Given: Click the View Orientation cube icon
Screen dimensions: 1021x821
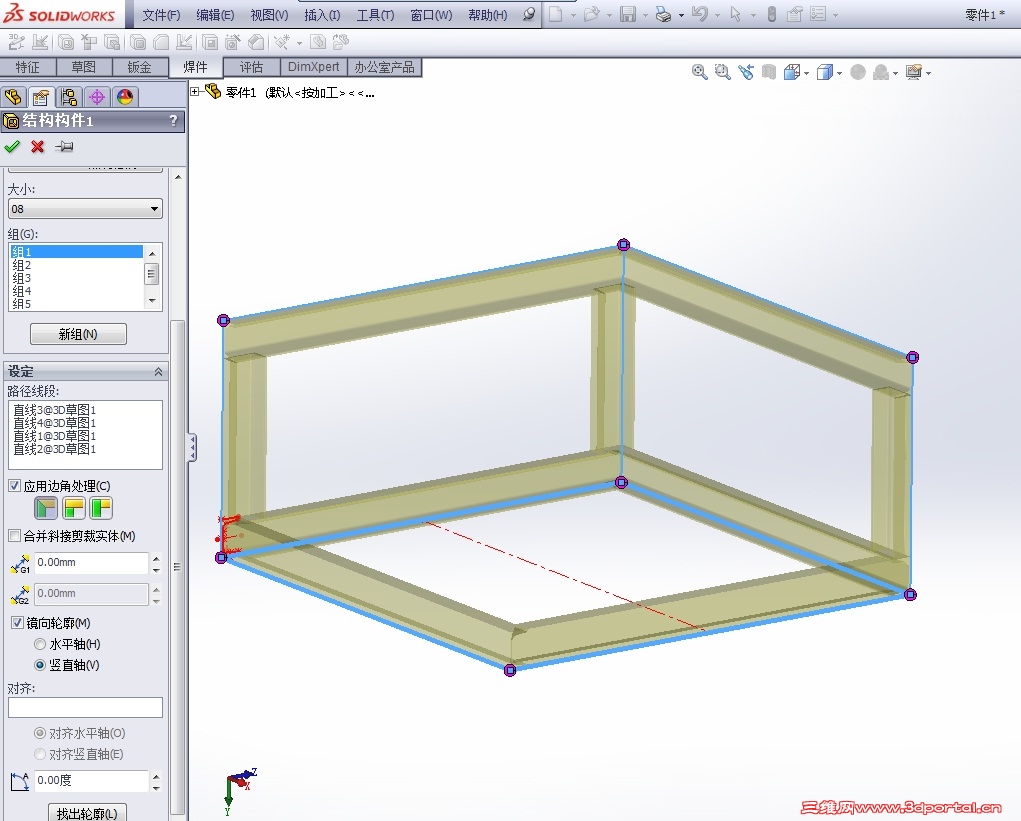Looking at the screenshot, I should tap(792, 72).
